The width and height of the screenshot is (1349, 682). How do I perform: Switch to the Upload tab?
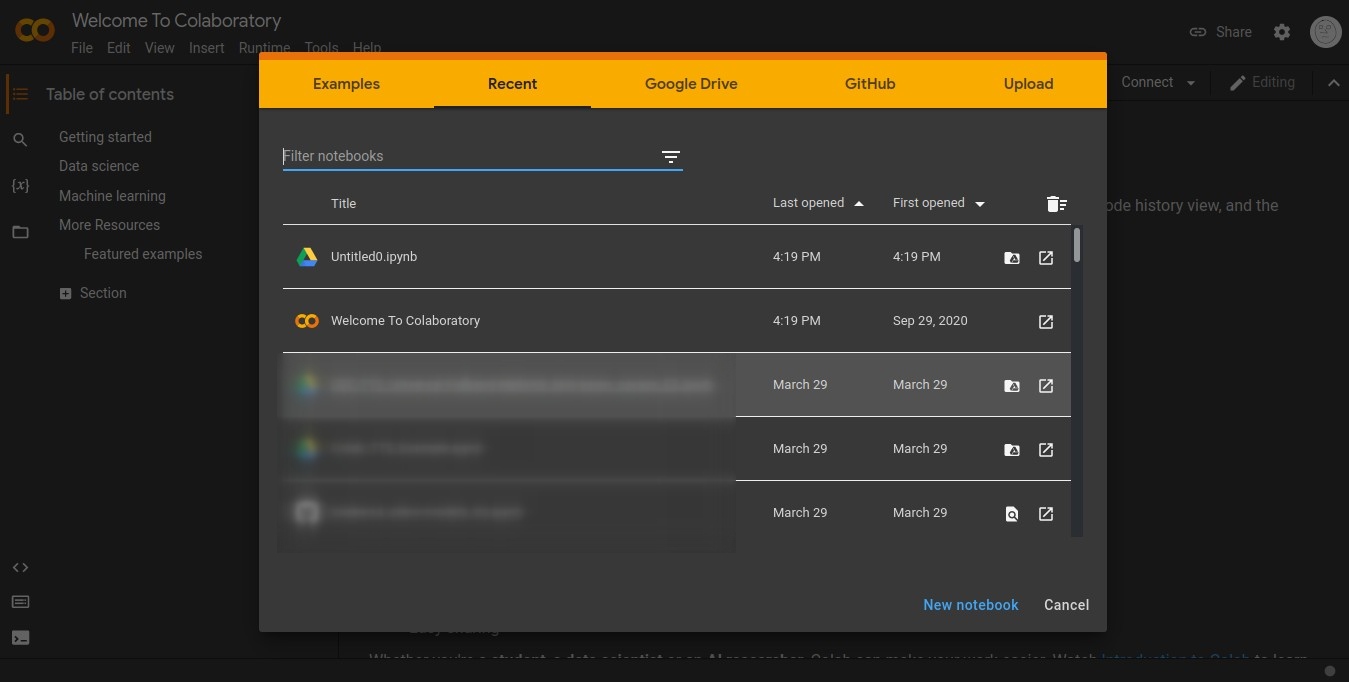(x=1028, y=84)
